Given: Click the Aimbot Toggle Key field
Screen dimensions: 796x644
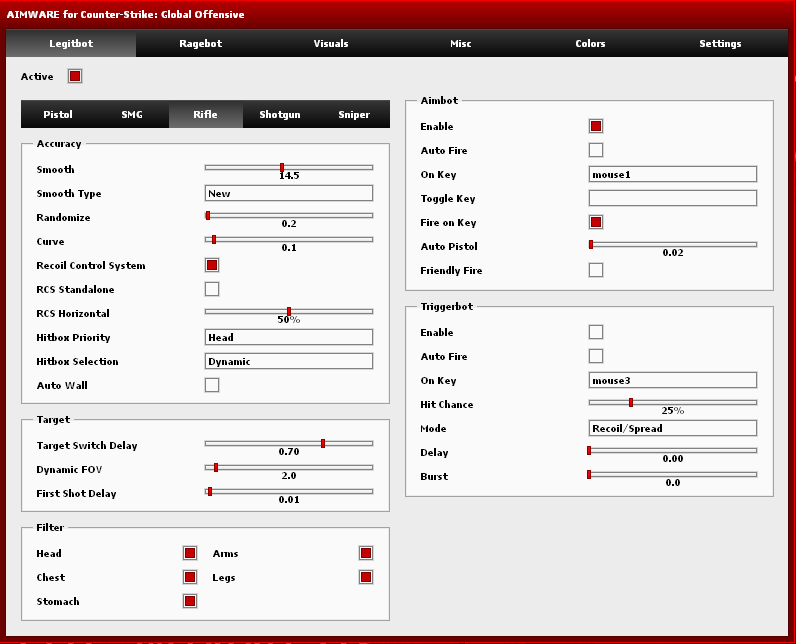Looking at the screenshot, I should click(672, 199).
